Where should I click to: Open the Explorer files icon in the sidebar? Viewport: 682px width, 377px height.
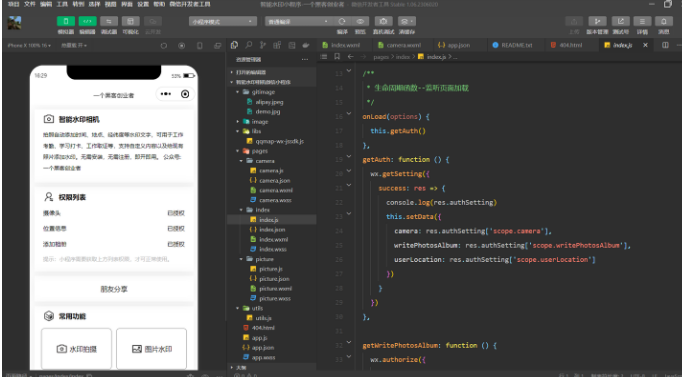pyautogui.click(x=234, y=45)
